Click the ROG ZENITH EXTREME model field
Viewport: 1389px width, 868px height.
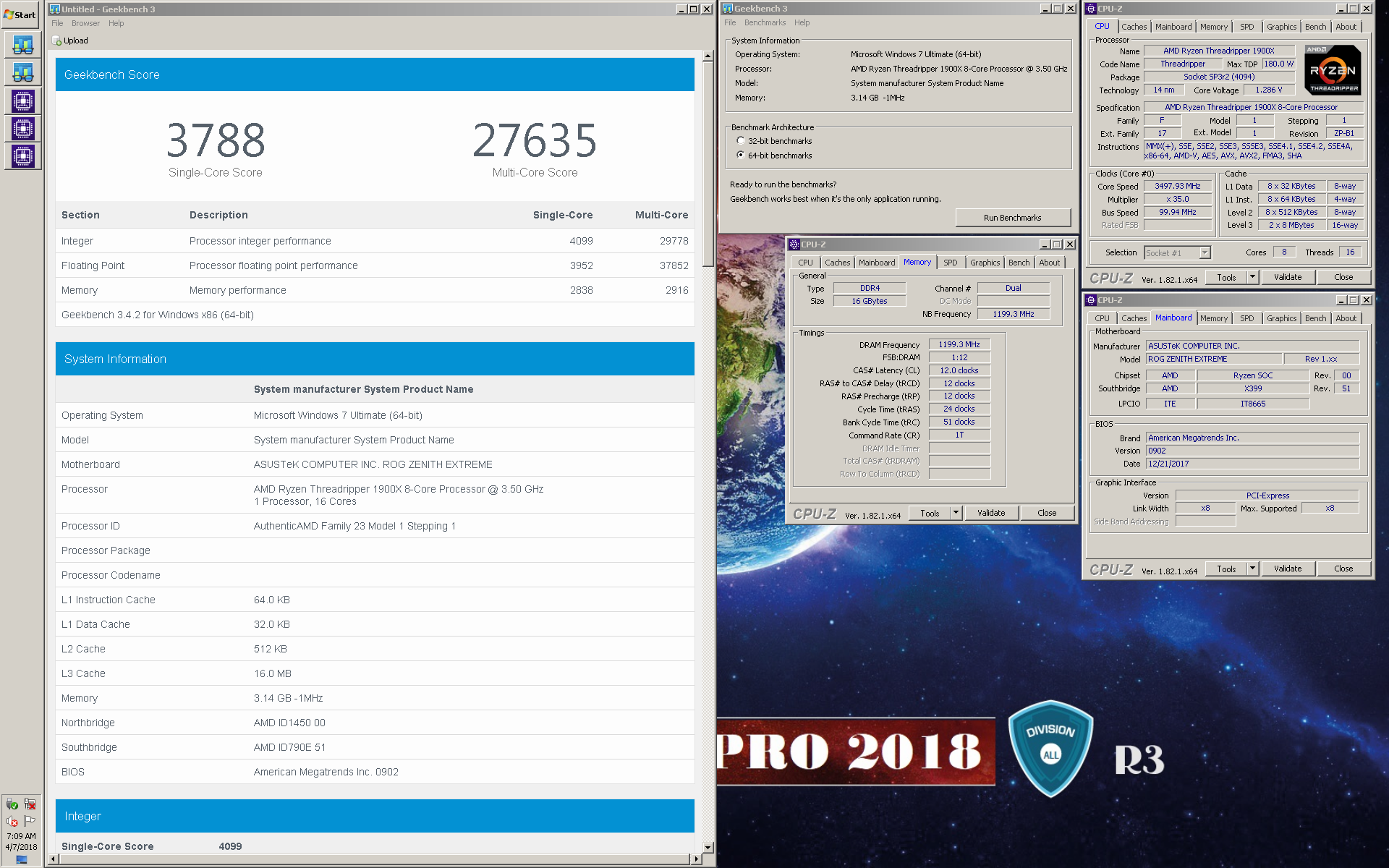pyautogui.click(x=1214, y=359)
